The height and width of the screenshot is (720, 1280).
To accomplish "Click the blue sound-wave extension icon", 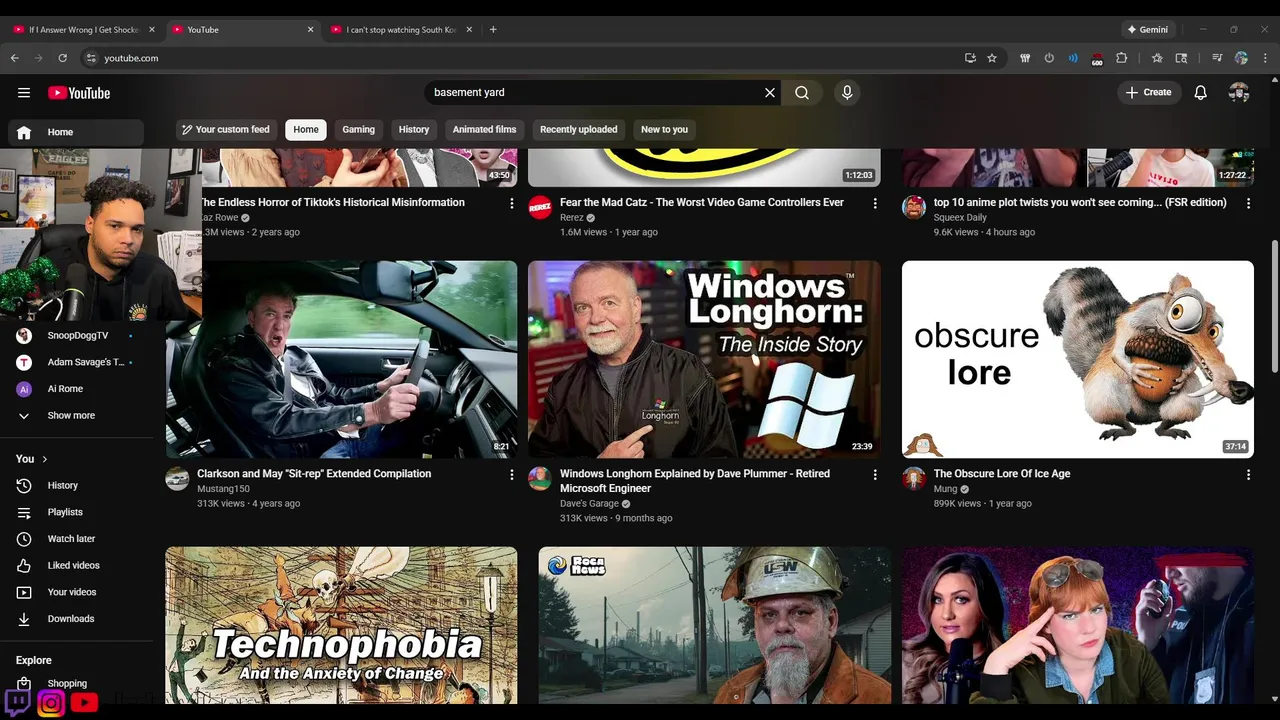I will coord(1073,58).
